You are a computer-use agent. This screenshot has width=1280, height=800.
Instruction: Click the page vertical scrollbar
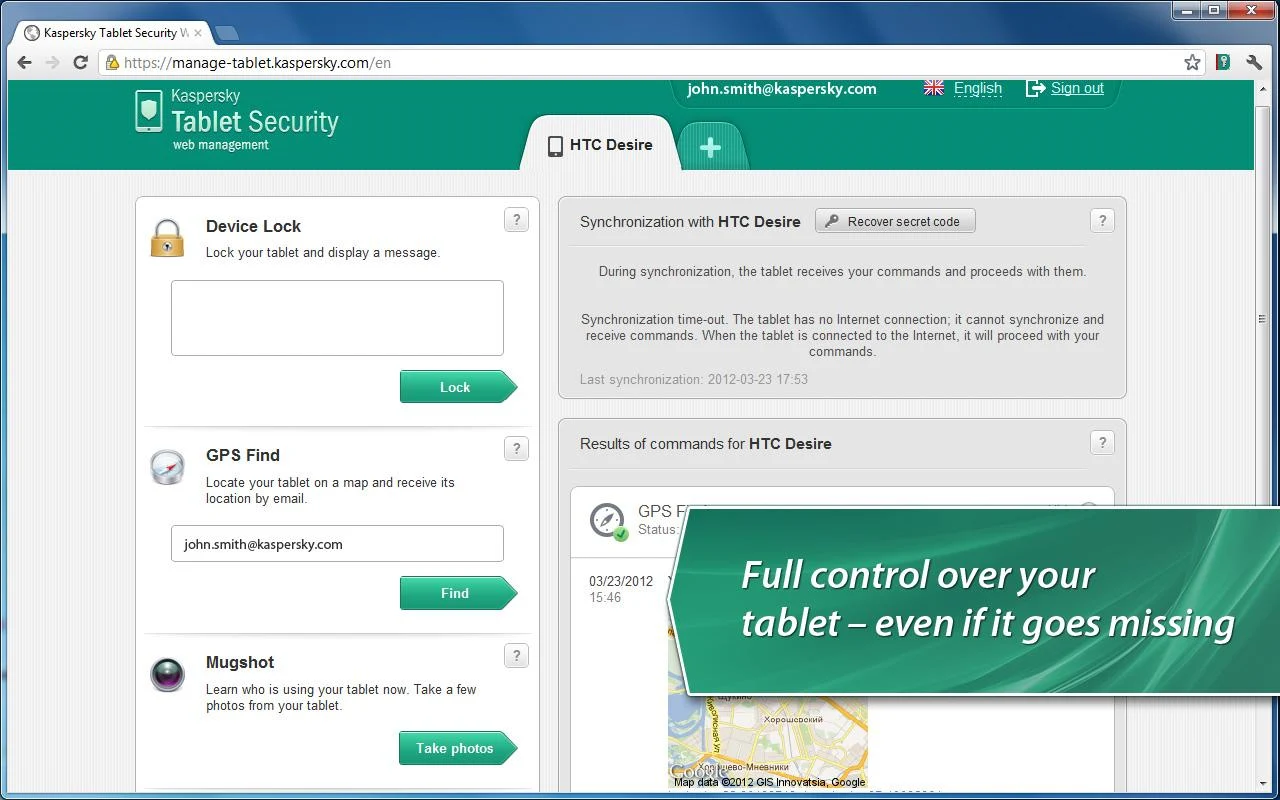[1262, 320]
